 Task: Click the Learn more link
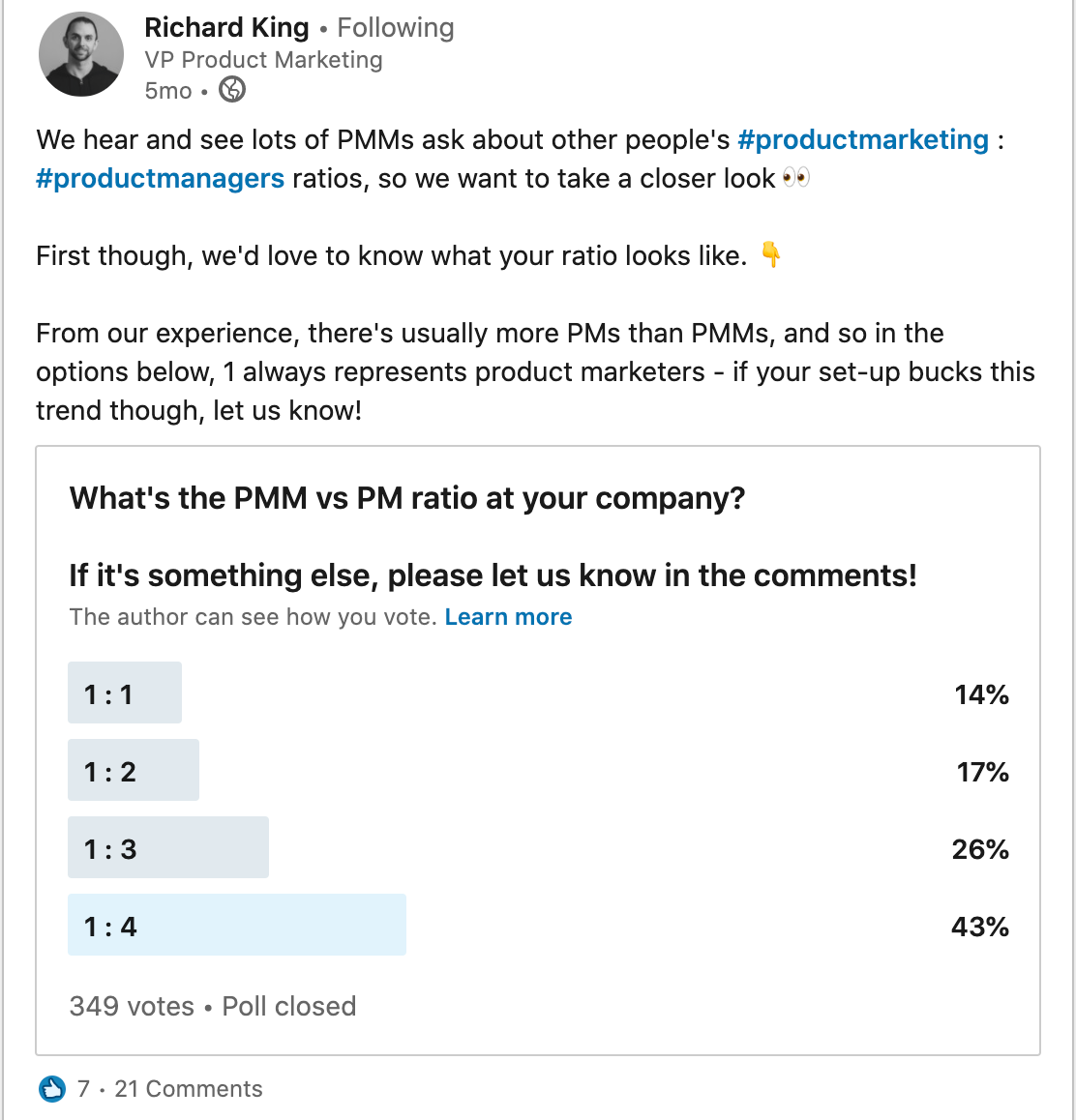(508, 617)
